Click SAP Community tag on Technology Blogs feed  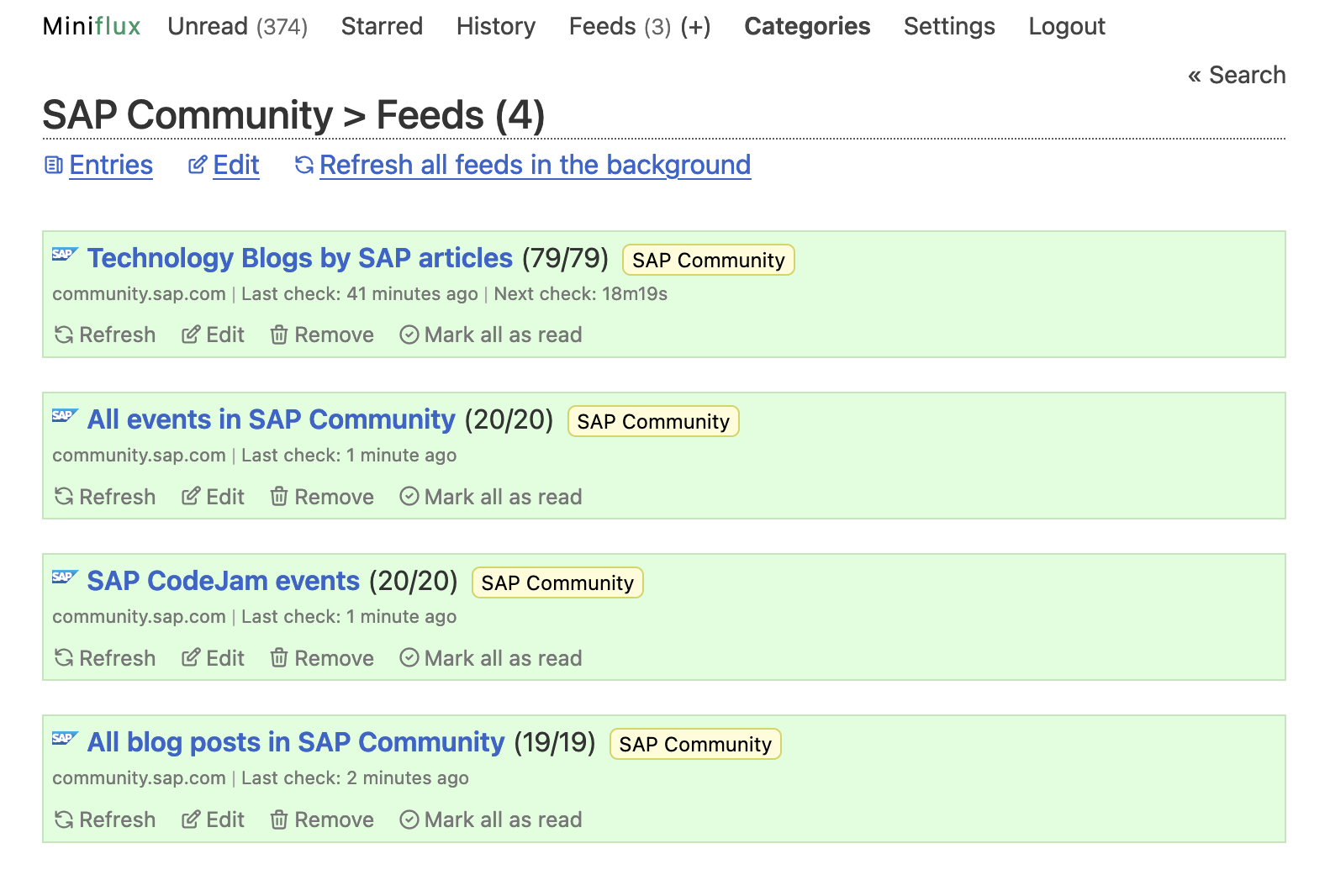[708, 260]
